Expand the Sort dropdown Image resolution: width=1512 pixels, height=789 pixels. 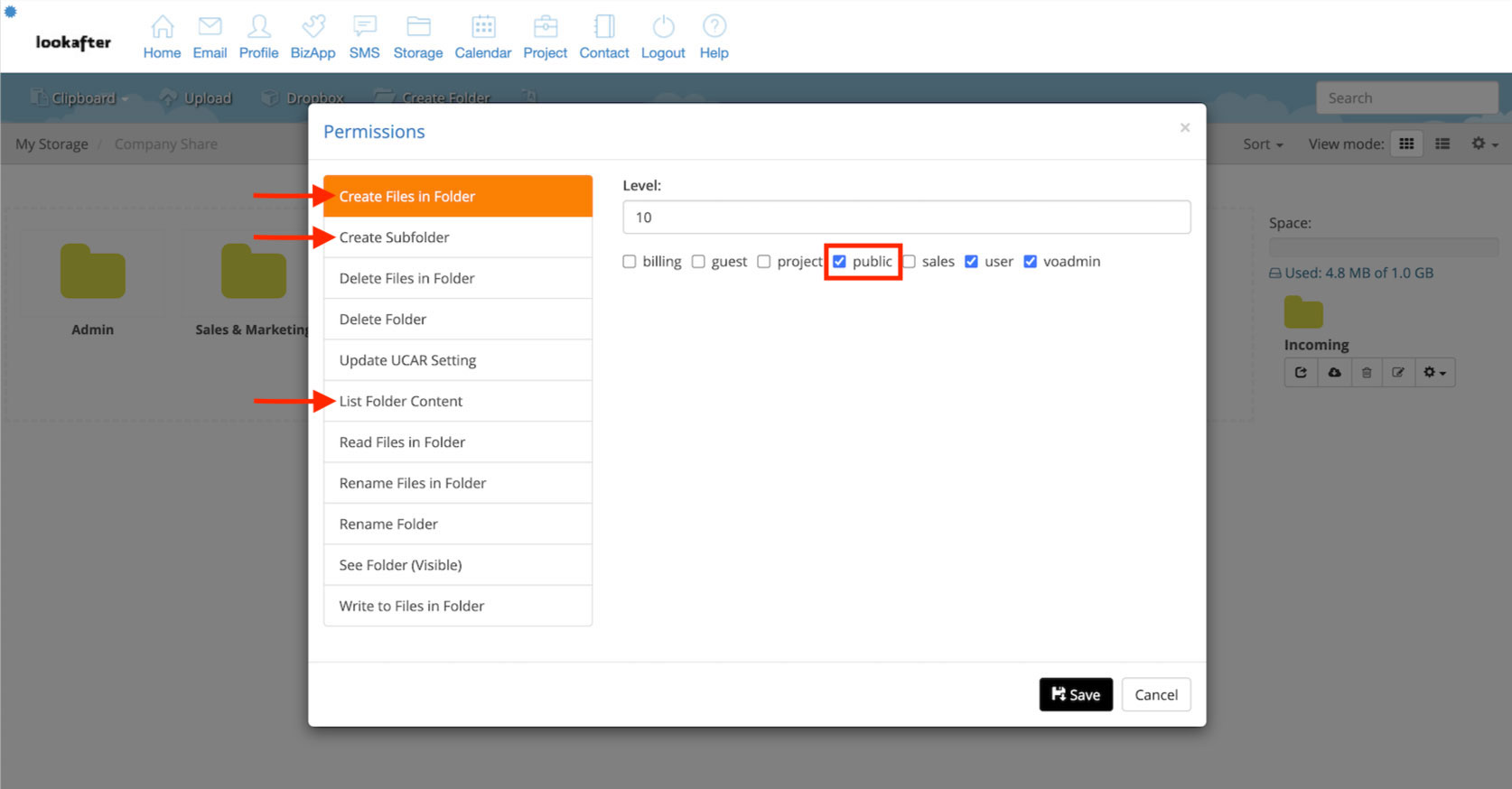click(x=1262, y=144)
